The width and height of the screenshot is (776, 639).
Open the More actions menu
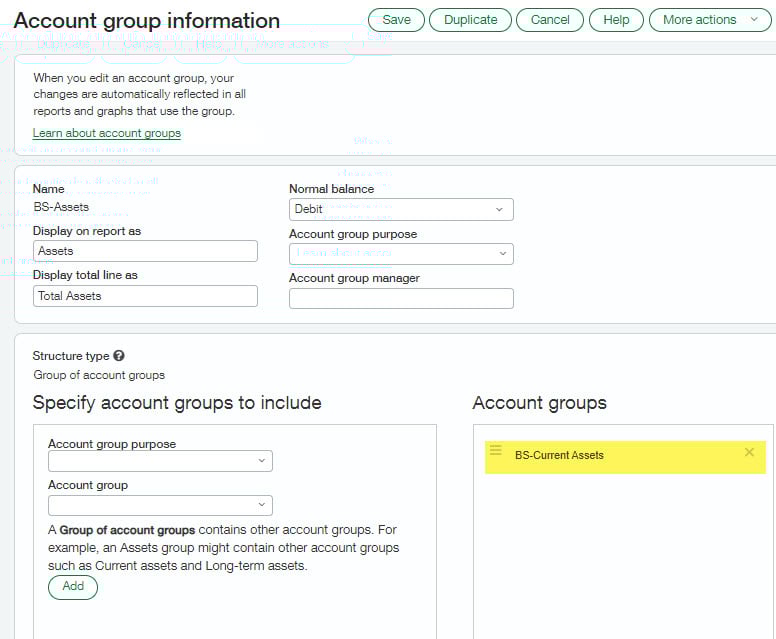[710, 20]
